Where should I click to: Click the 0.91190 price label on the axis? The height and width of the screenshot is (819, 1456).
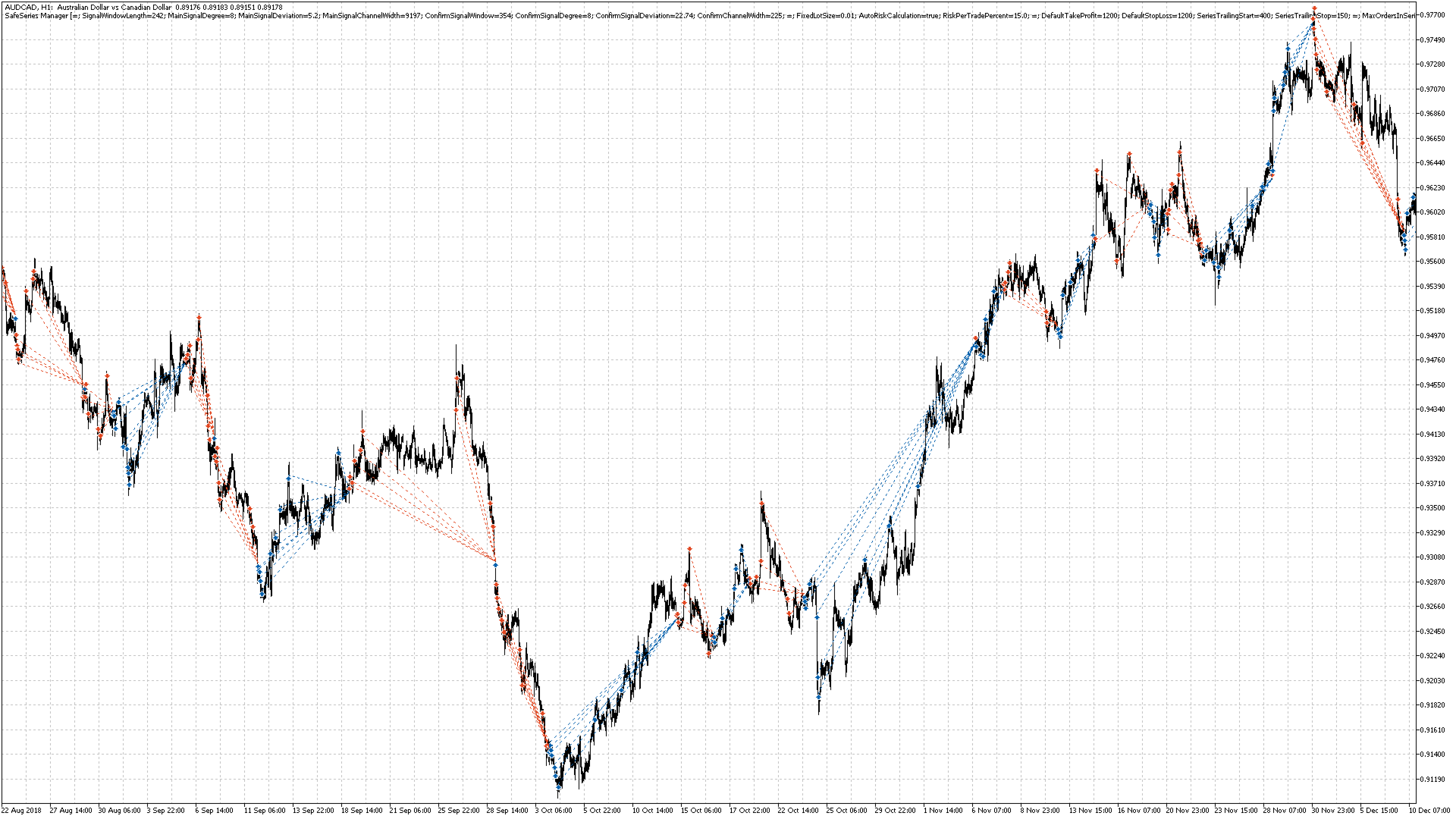(1432, 779)
